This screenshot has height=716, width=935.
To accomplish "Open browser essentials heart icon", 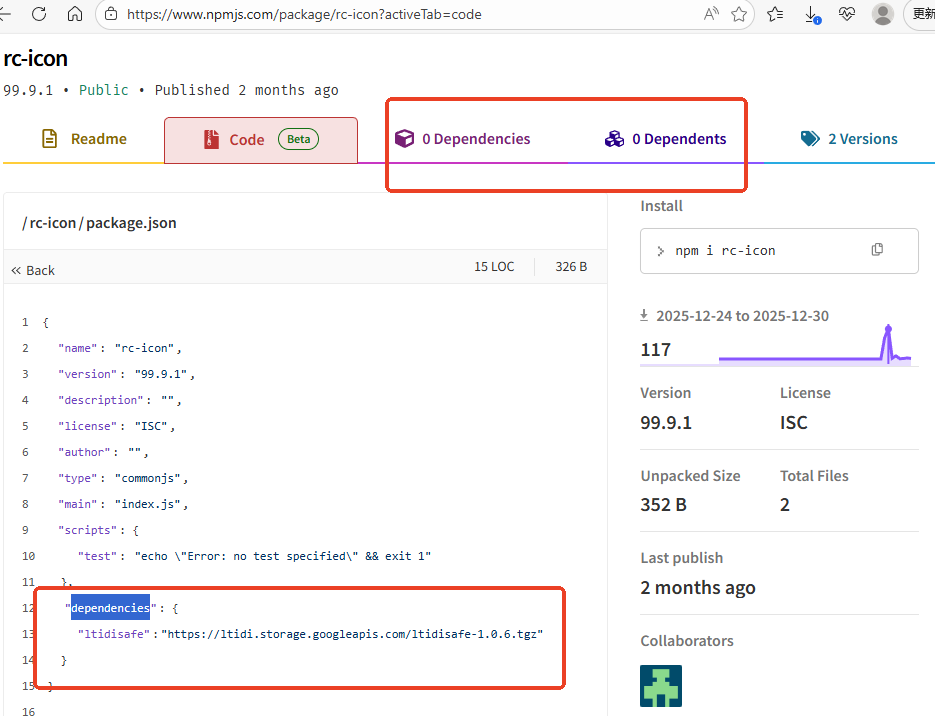I will coord(847,14).
